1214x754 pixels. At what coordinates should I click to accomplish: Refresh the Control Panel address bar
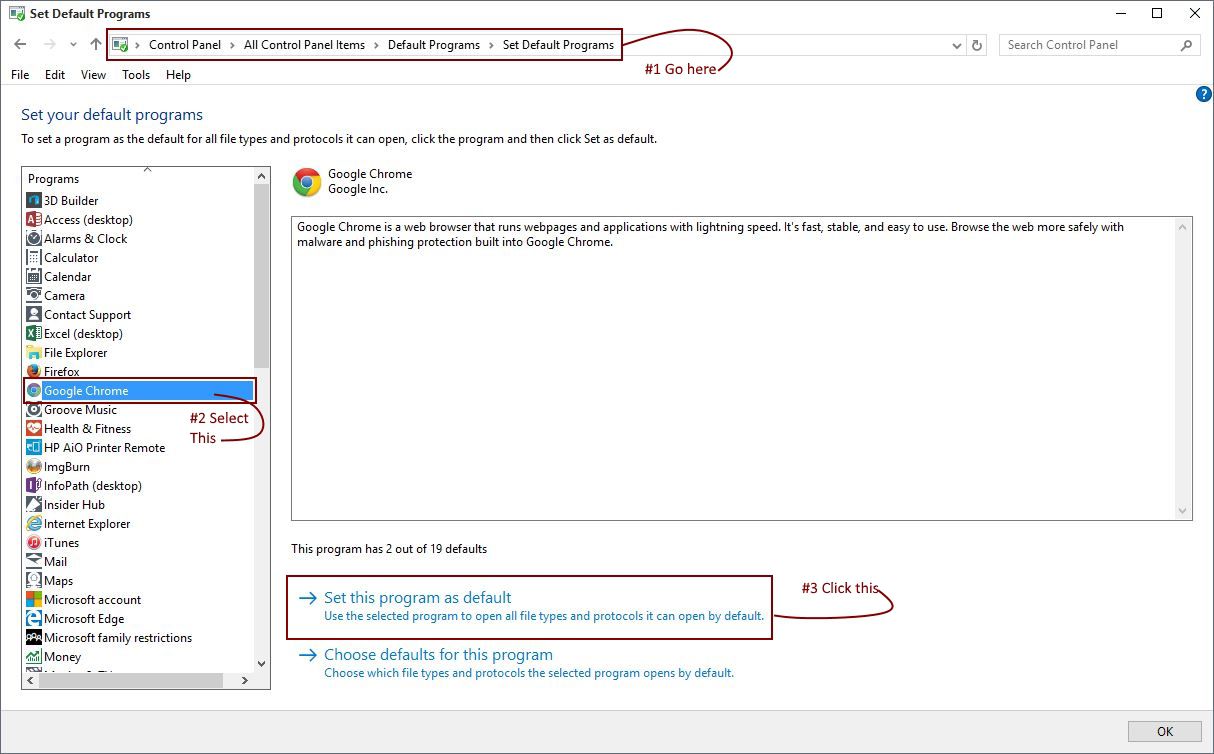click(x=977, y=45)
